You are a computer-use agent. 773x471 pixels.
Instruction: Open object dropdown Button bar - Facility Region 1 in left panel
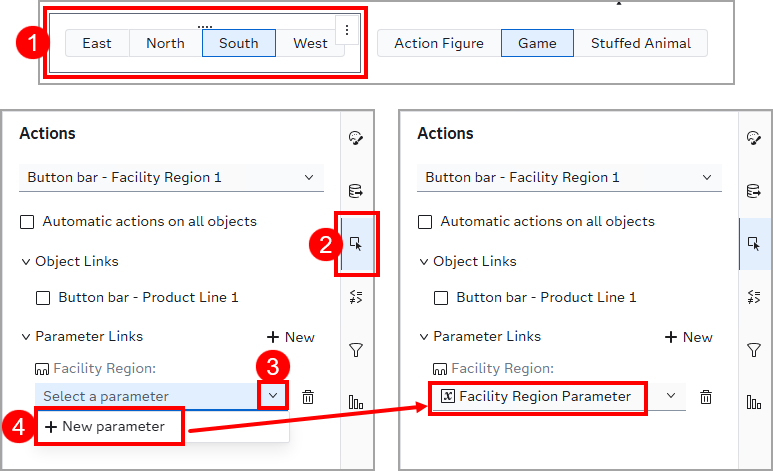pos(171,178)
